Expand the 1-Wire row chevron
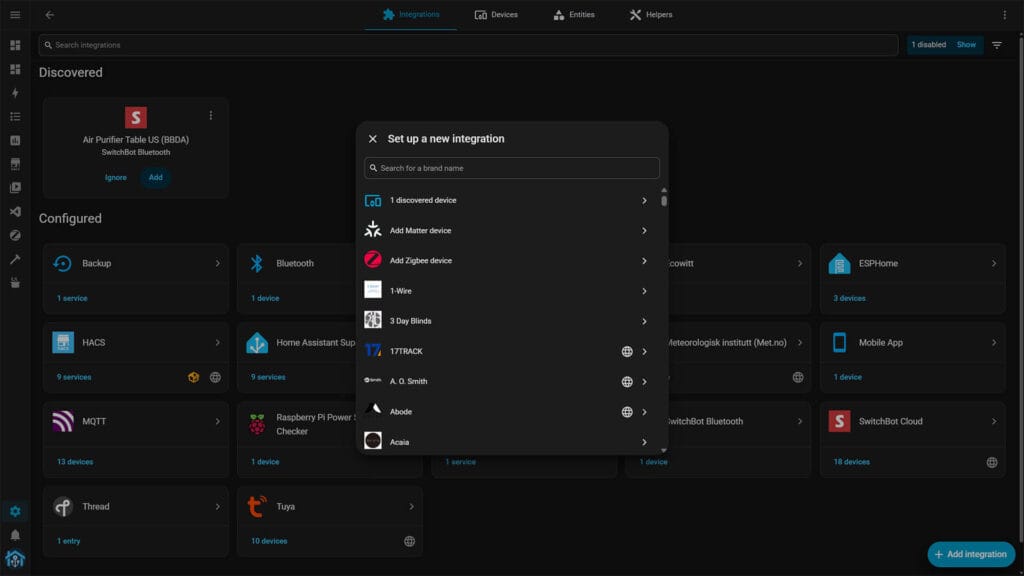The height and width of the screenshot is (576, 1024). [644, 291]
